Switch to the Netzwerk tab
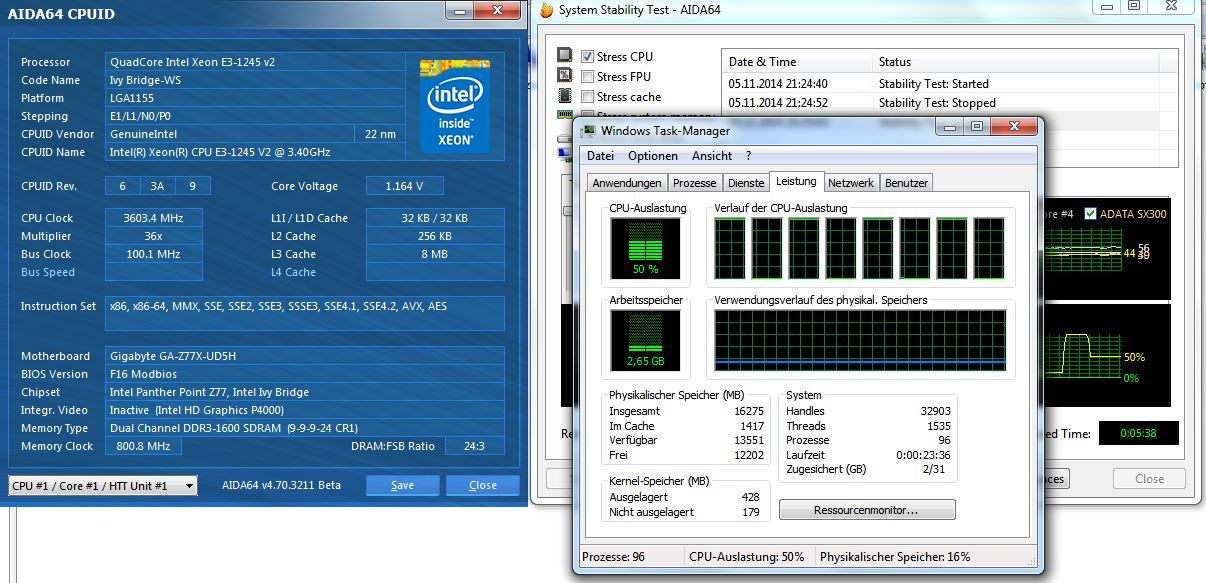The width and height of the screenshot is (1206, 583). tap(851, 183)
